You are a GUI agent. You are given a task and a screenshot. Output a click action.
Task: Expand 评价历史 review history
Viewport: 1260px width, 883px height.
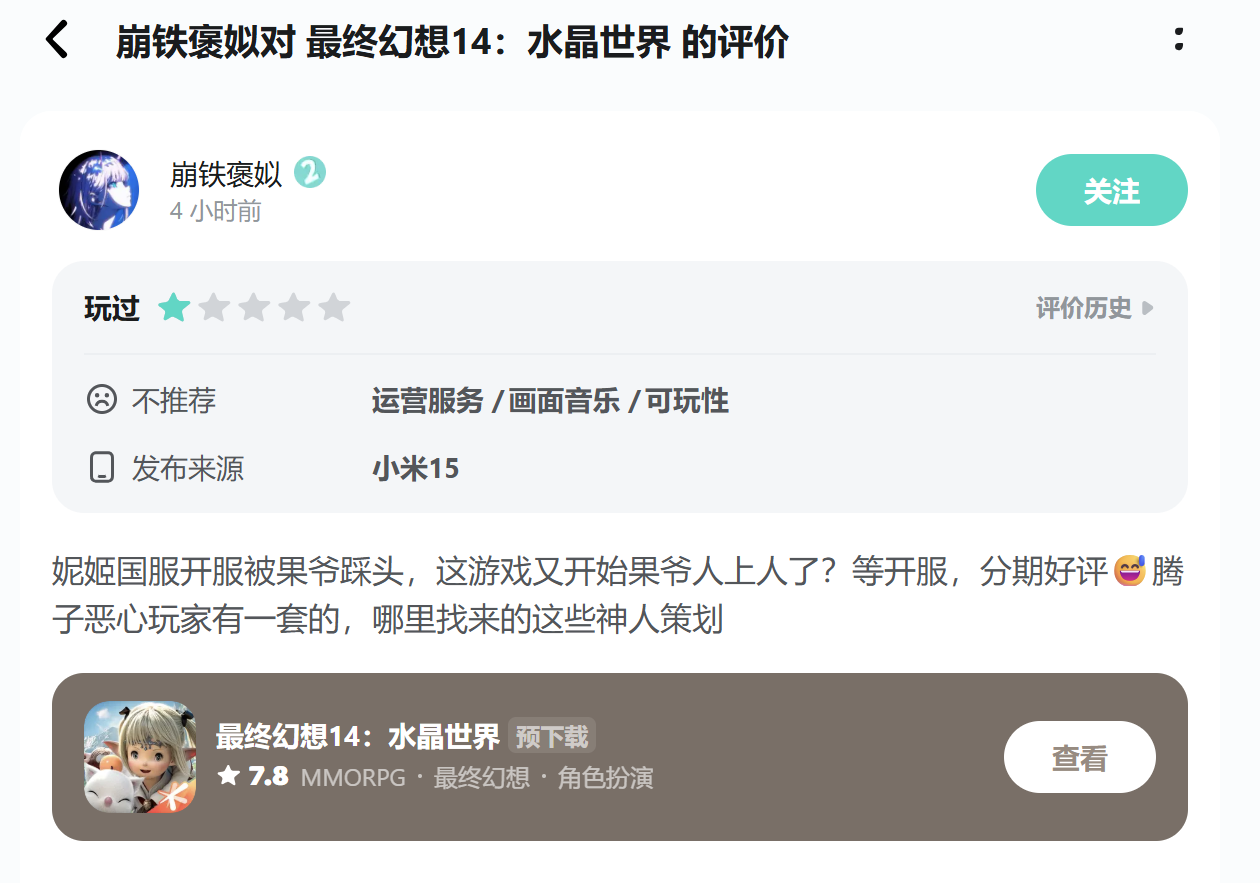(x=1095, y=308)
